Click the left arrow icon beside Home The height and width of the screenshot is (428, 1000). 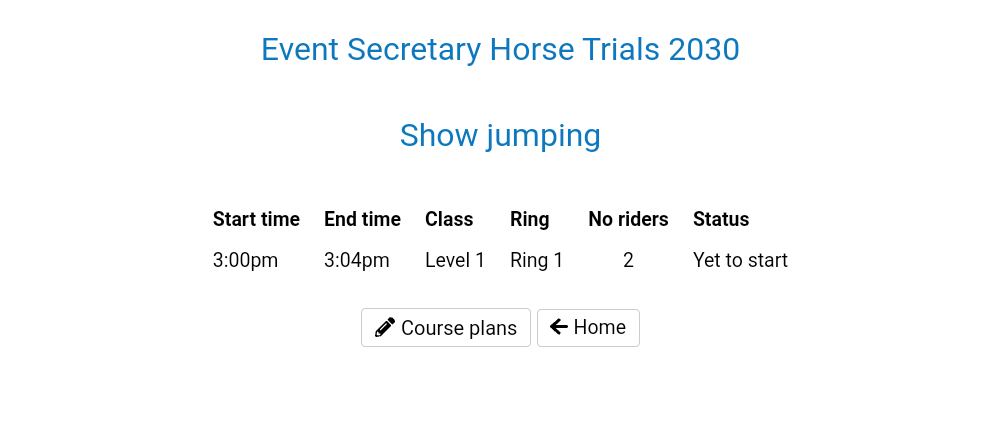click(559, 327)
